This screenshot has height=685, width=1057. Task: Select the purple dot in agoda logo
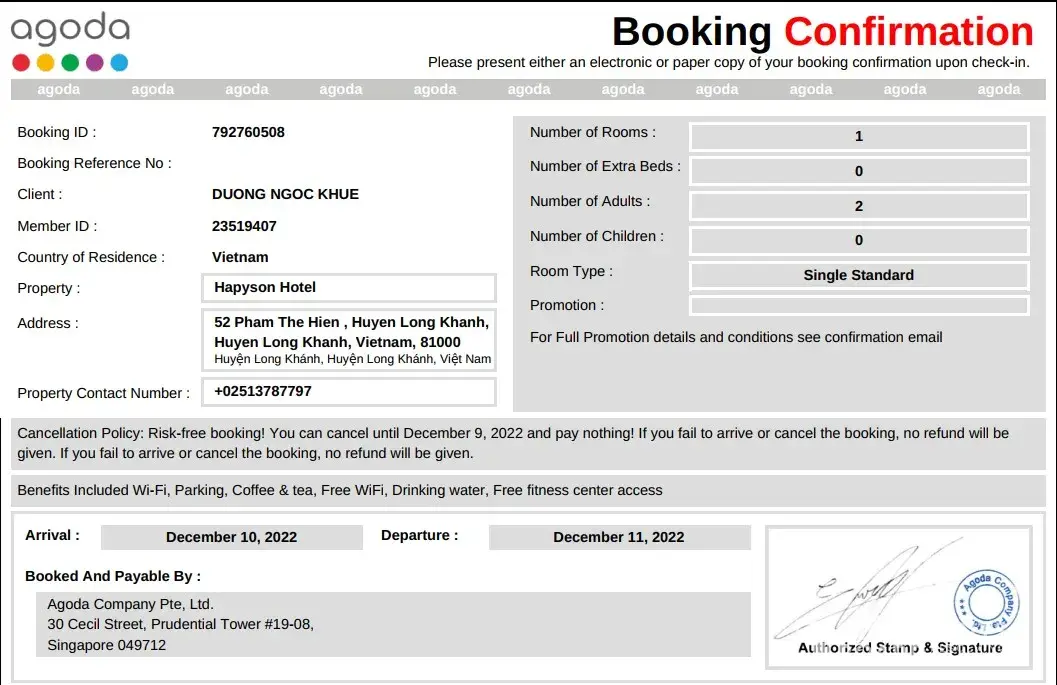(95, 63)
